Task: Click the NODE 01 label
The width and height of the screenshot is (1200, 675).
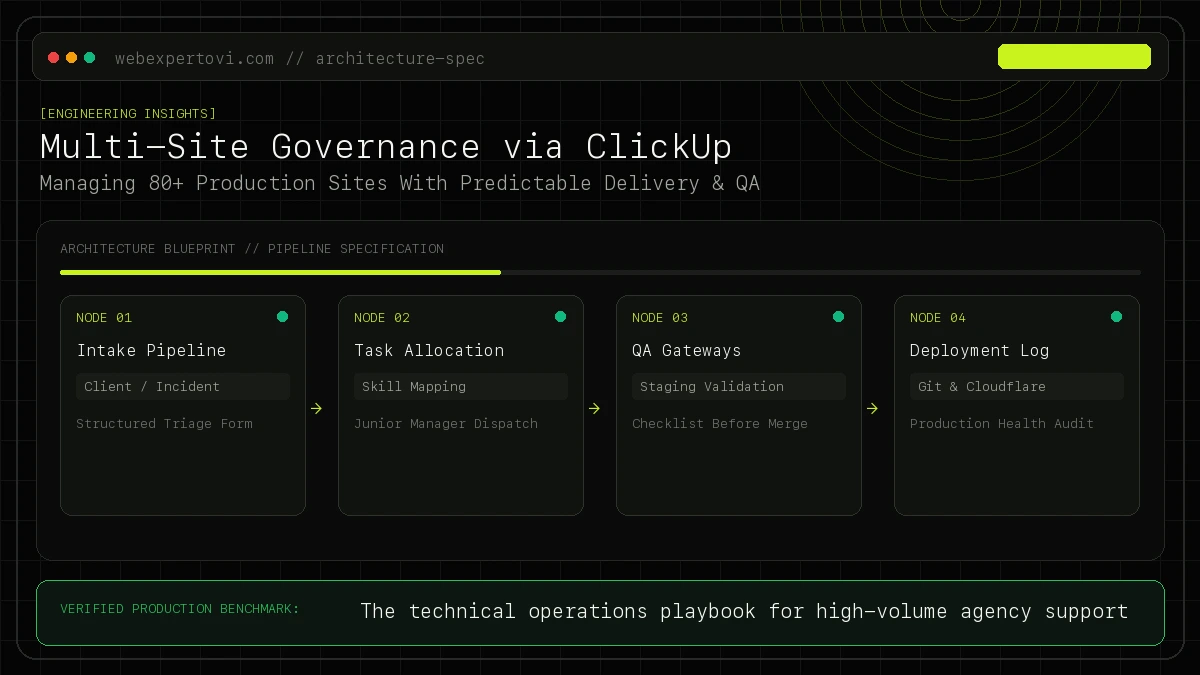Action: 104,318
